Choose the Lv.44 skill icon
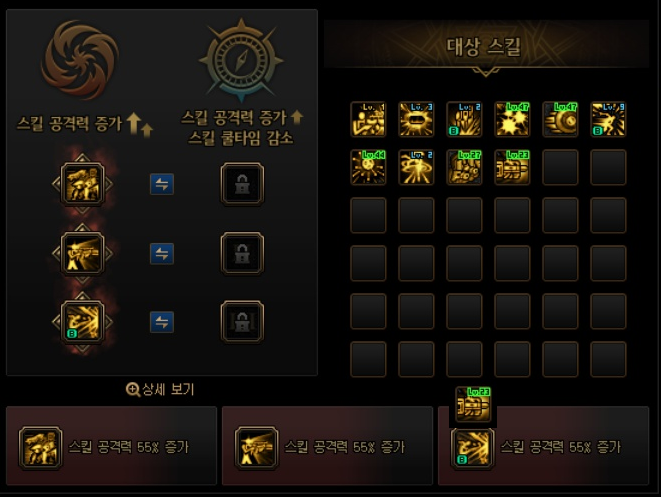Viewport: 661px width, 497px height. [x=368, y=167]
